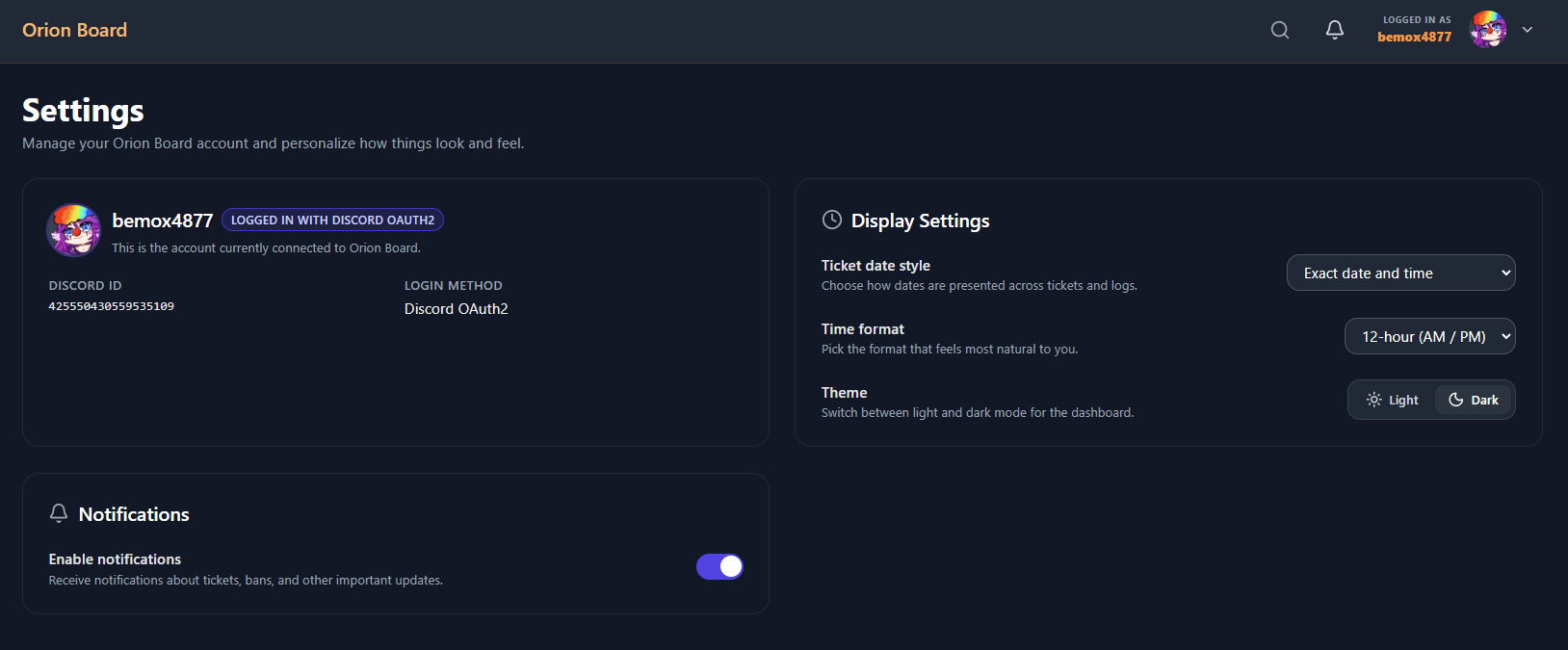
Task: Click the Orion Board logo link
Action: tap(75, 30)
